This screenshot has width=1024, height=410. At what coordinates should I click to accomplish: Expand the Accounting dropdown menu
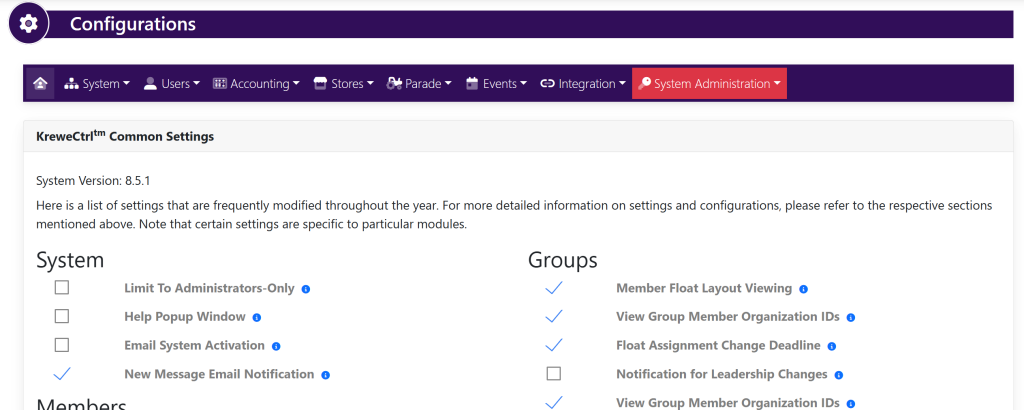tap(256, 84)
